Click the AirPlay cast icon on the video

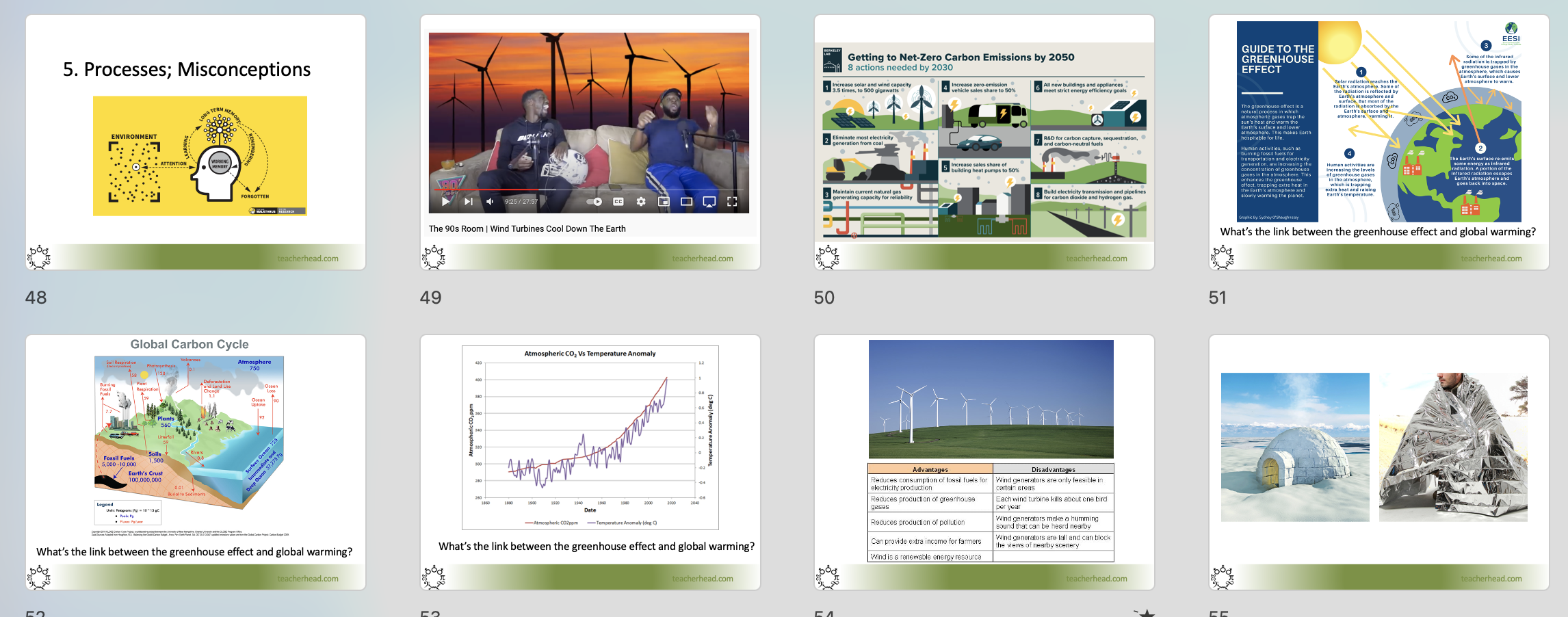709,202
